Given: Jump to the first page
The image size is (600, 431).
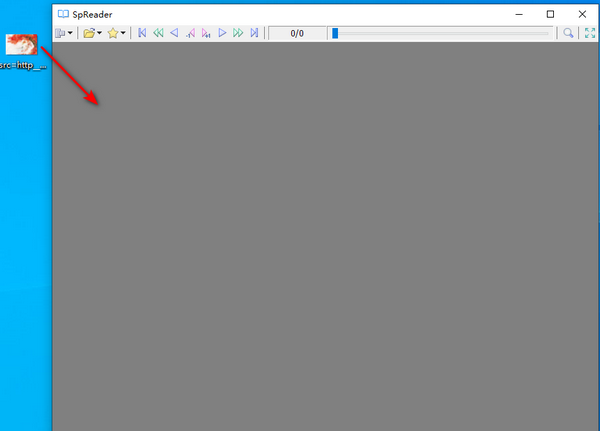Looking at the screenshot, I should 142,33.
